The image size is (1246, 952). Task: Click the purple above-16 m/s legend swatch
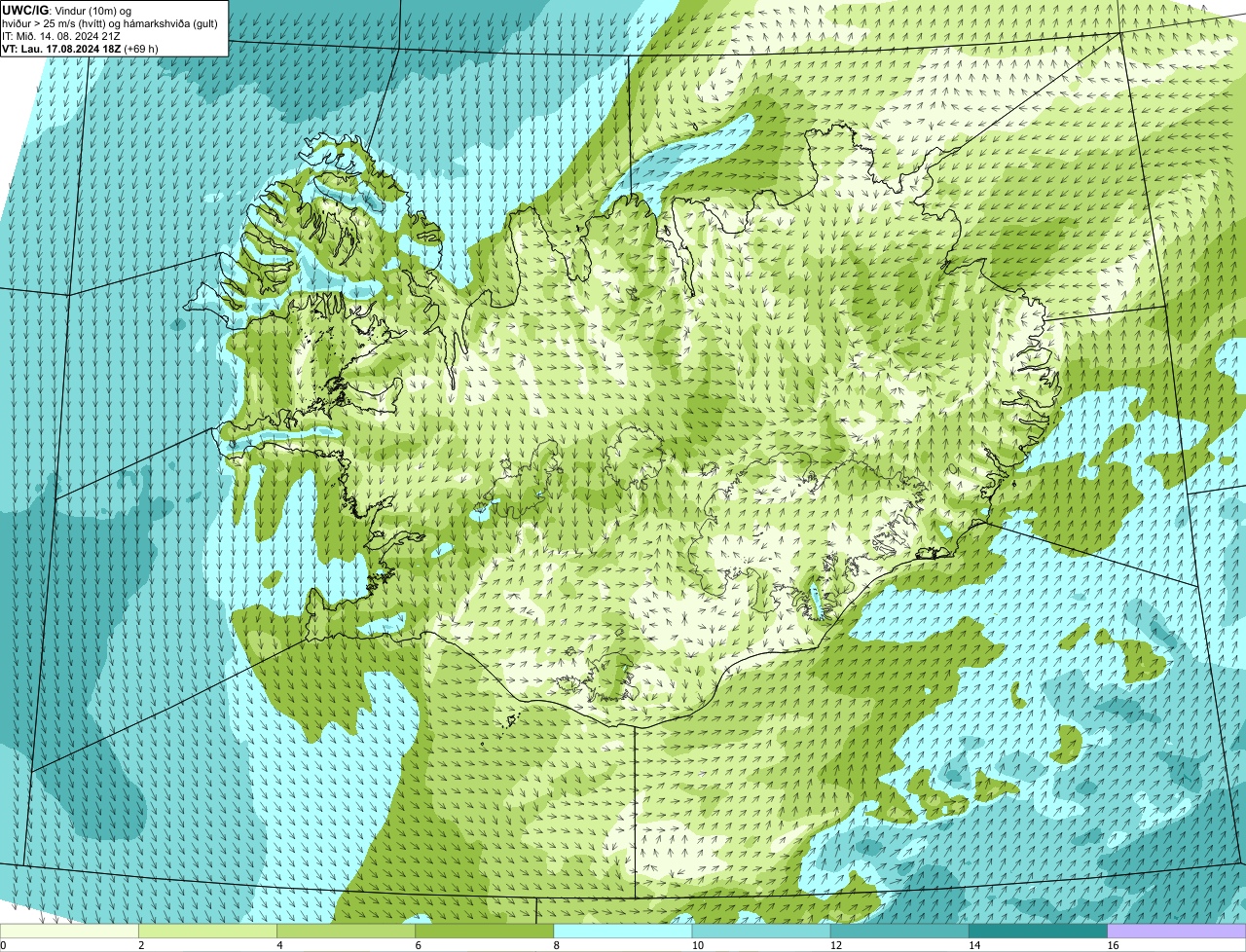pyautogui.click(x=1177, y=931)
